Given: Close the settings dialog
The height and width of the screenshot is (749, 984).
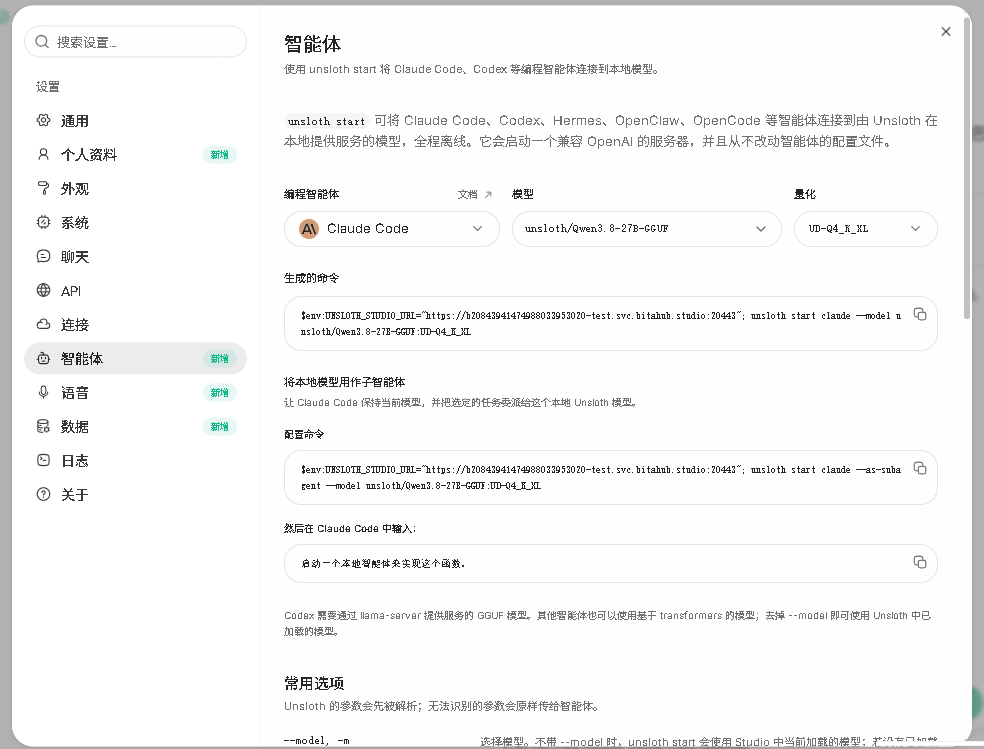Looking at the screenshot, I should pyautogui.click(x=946, y=31).
